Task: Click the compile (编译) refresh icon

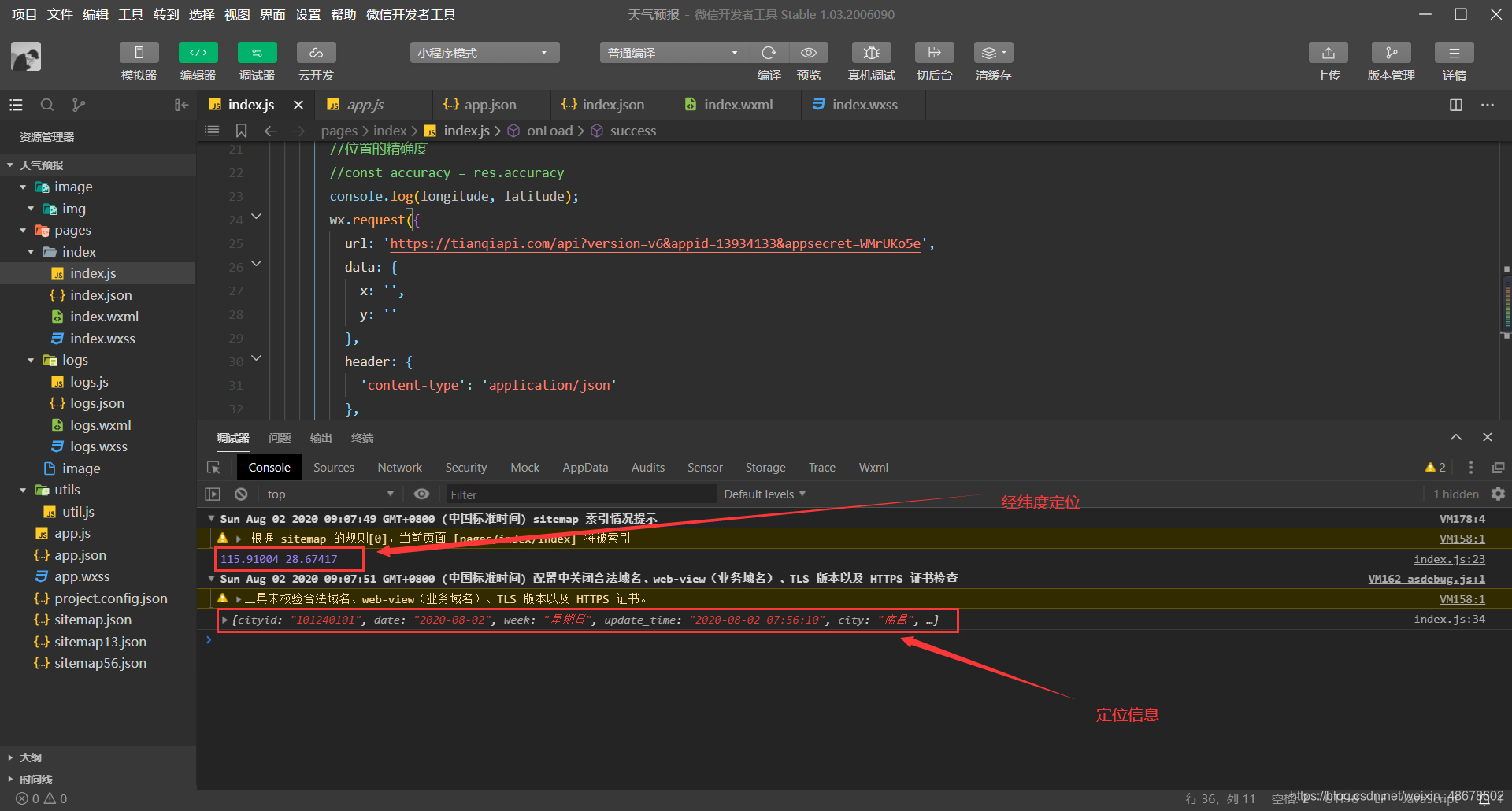Action: click(x=769, y=53)
